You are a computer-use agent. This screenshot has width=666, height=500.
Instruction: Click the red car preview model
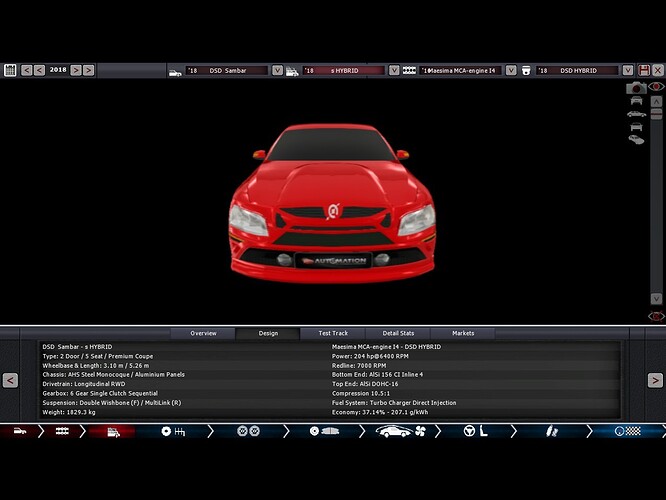pos(332,203)
